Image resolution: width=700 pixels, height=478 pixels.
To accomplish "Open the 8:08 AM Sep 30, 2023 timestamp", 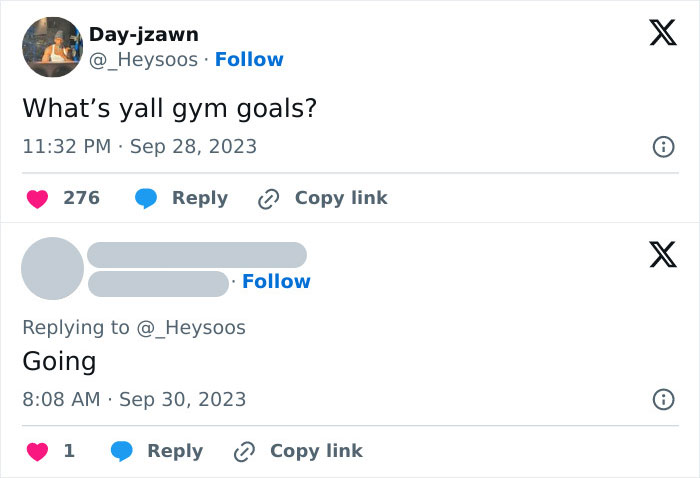I will click(x=134, y=400).
